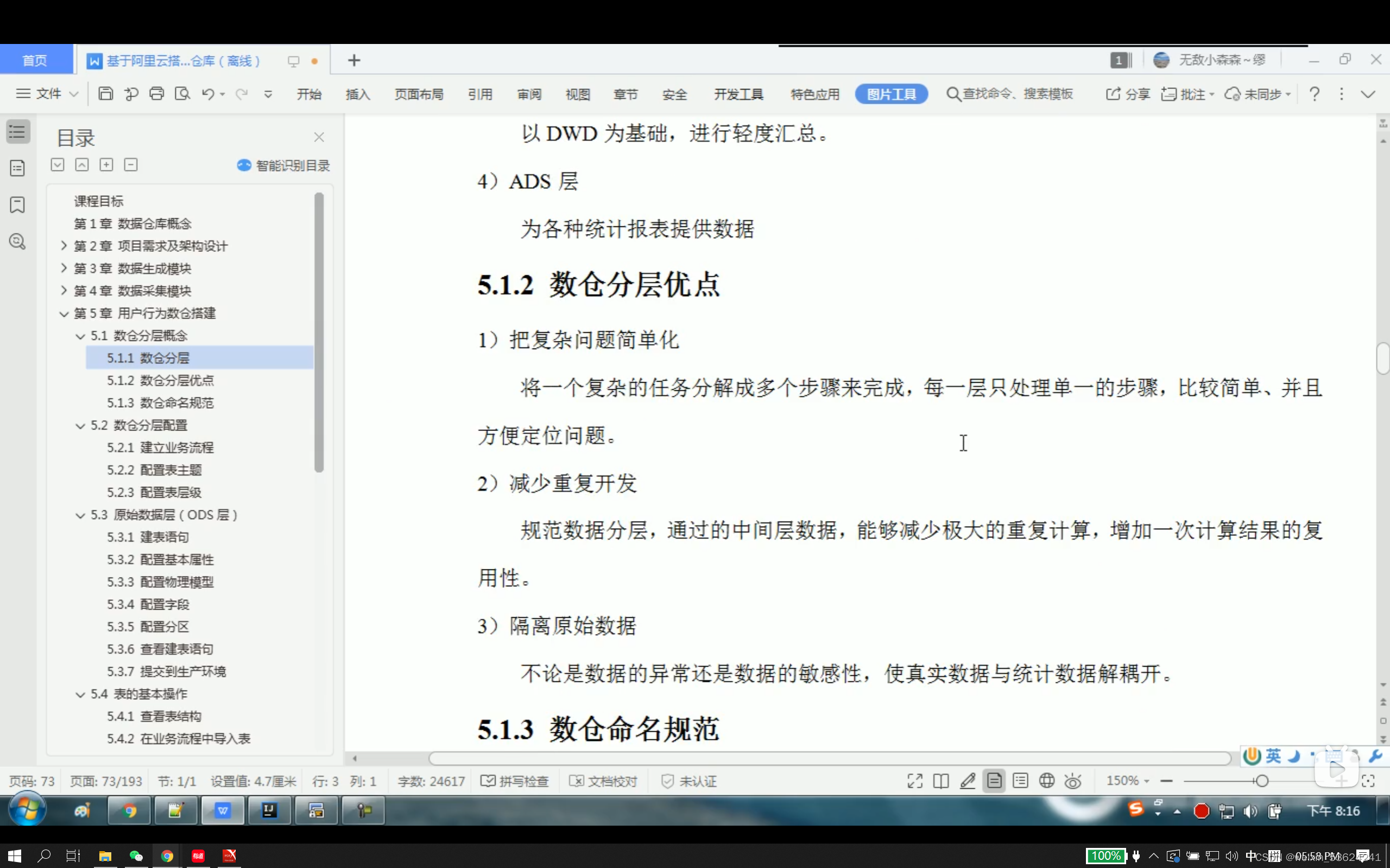The image size is (1390, 868).
Task: Click 智能识别目录 button
Action: tap(283, 166)
